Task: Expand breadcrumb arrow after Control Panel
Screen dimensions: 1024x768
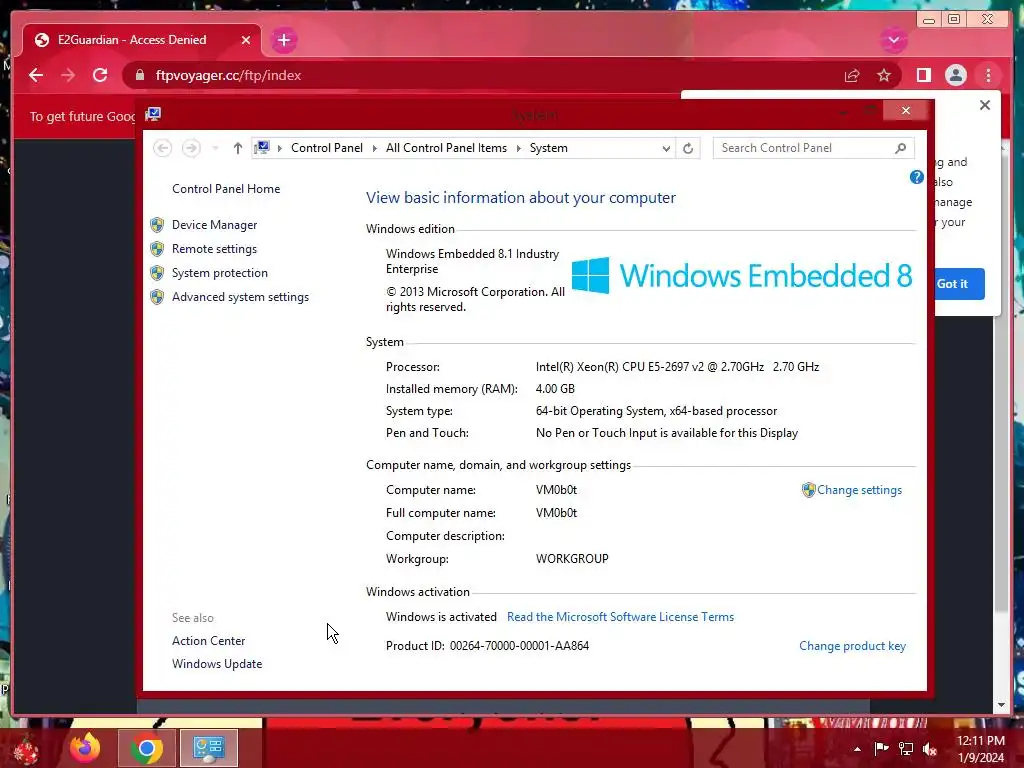Action: [x=375, y=148]
